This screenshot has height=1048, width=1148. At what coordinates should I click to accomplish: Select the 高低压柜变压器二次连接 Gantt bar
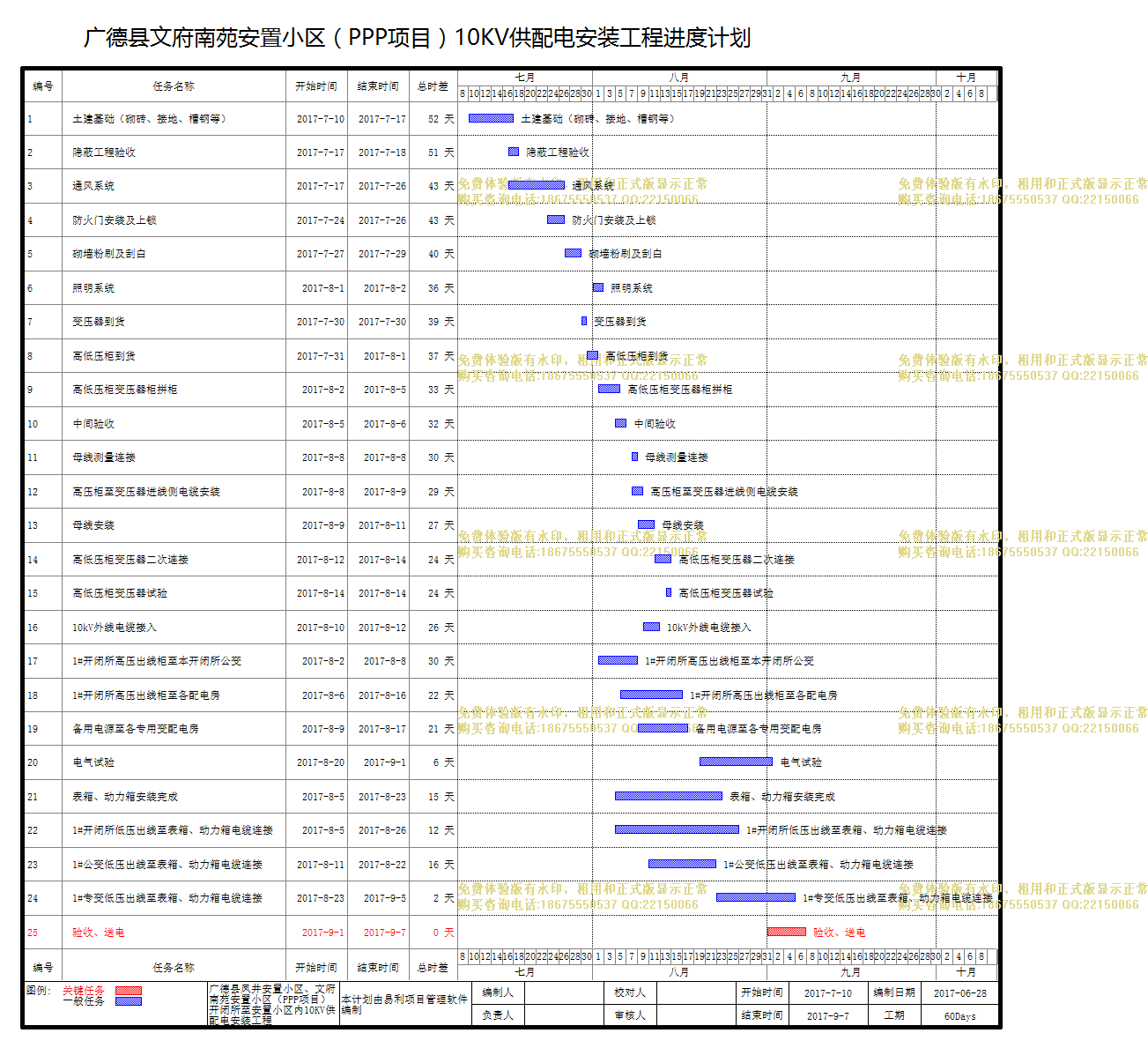point(663,559)
